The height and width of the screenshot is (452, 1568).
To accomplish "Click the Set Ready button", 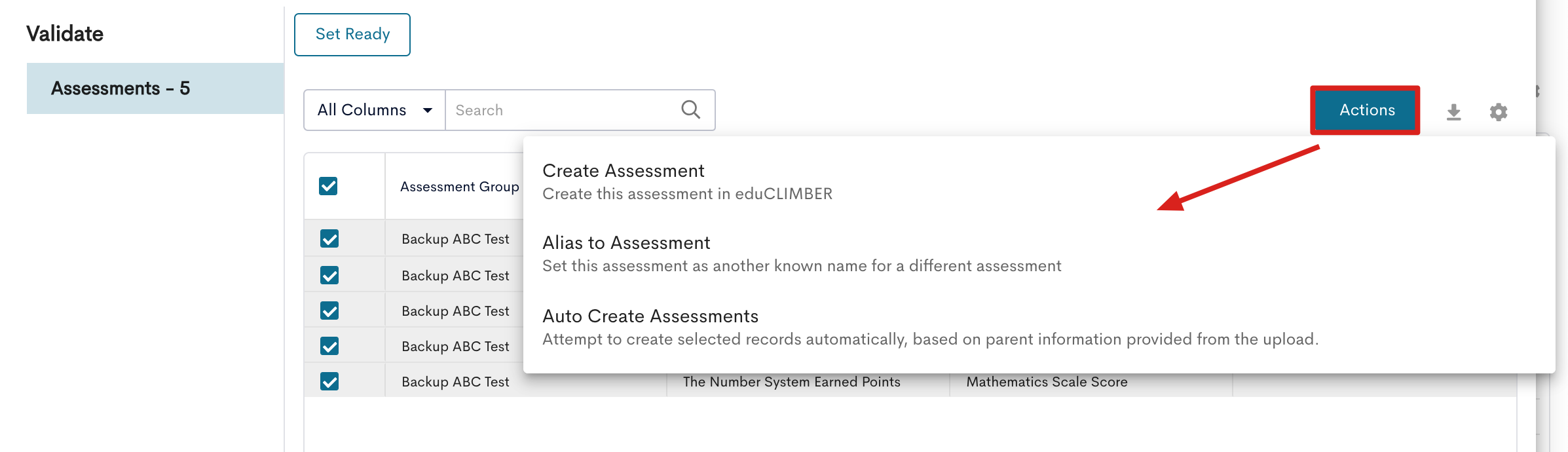I will (352, 35).
